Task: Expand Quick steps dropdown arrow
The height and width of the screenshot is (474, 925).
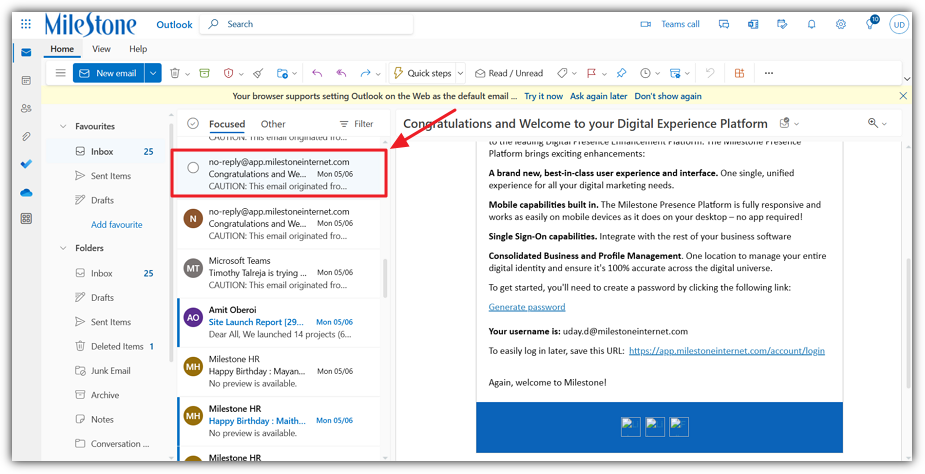Action: tap(460, 73)
